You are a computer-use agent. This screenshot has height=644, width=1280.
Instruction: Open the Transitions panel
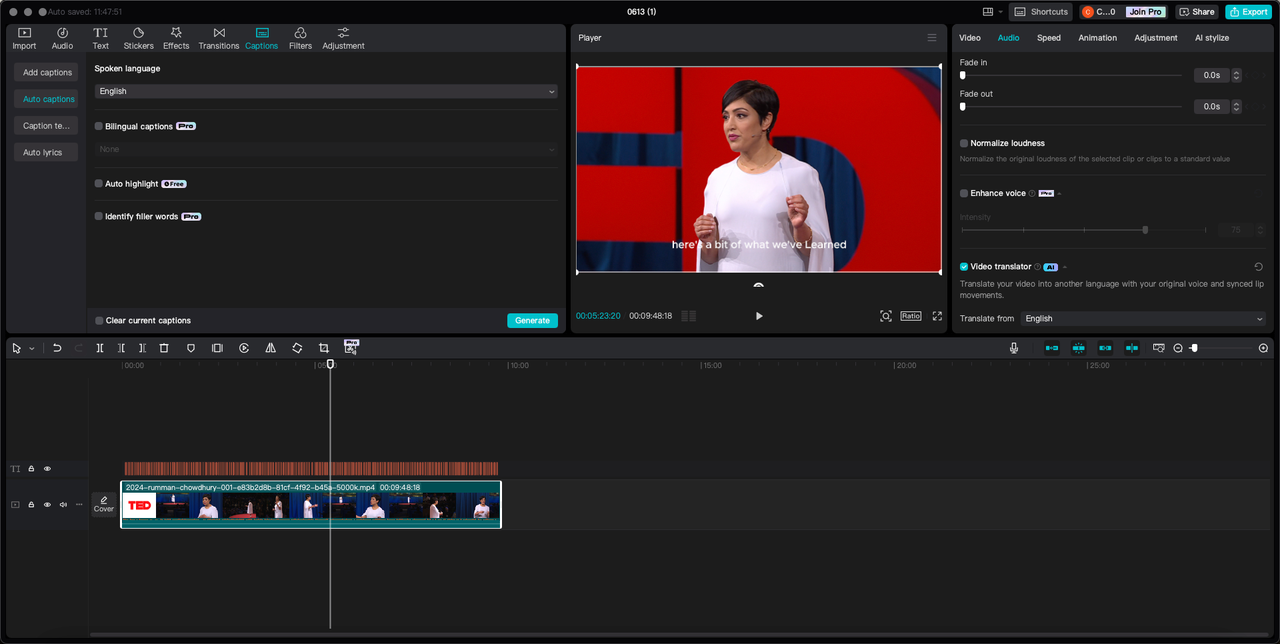point(219,38)
